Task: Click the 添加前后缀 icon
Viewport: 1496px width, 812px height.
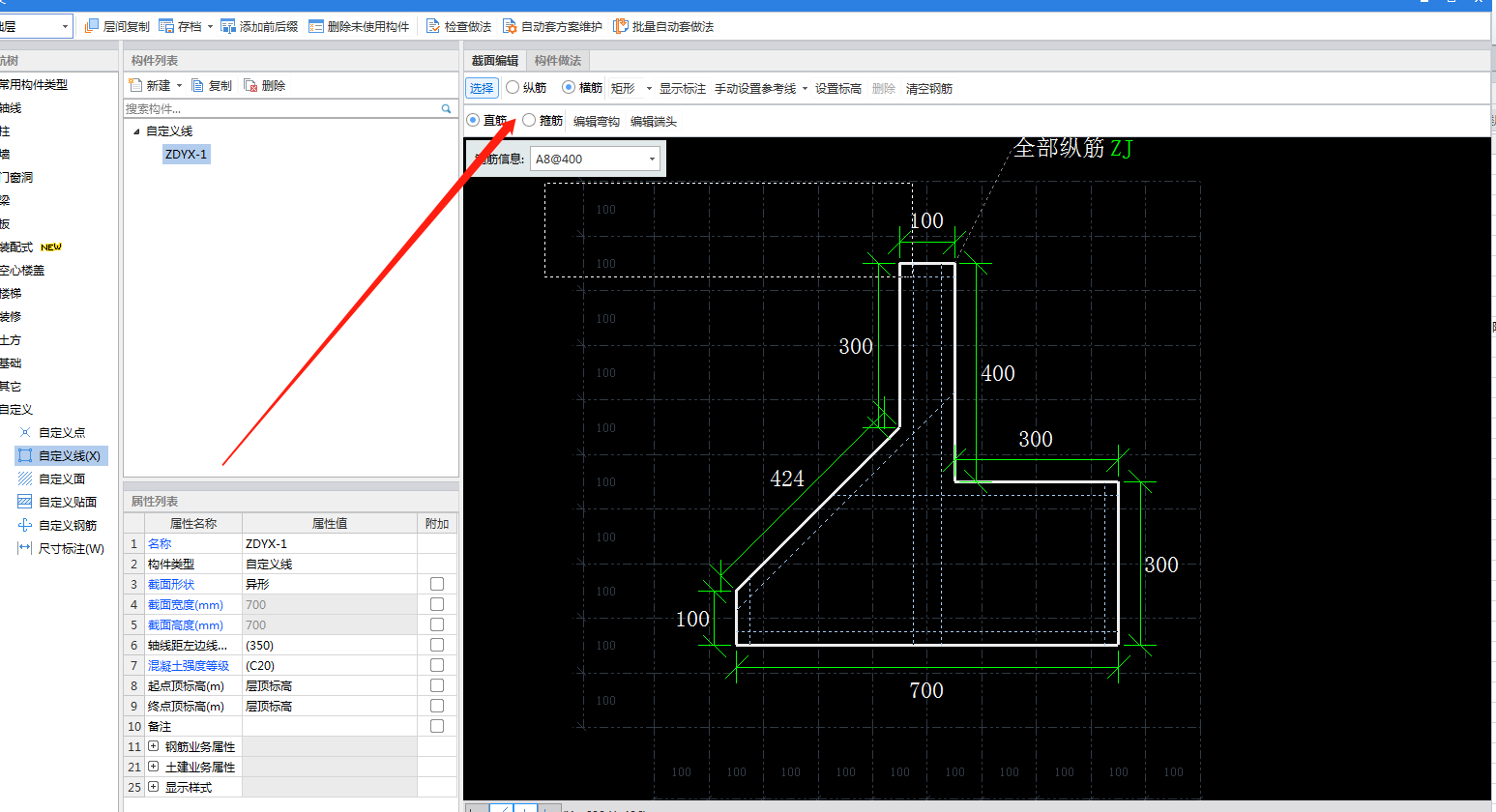Action: 228,26
